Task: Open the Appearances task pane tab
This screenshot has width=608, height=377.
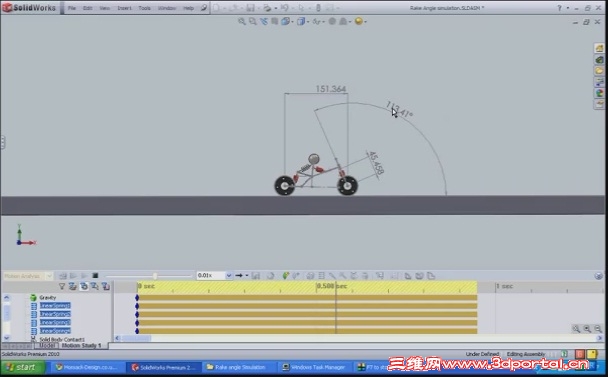Action: 599,93
